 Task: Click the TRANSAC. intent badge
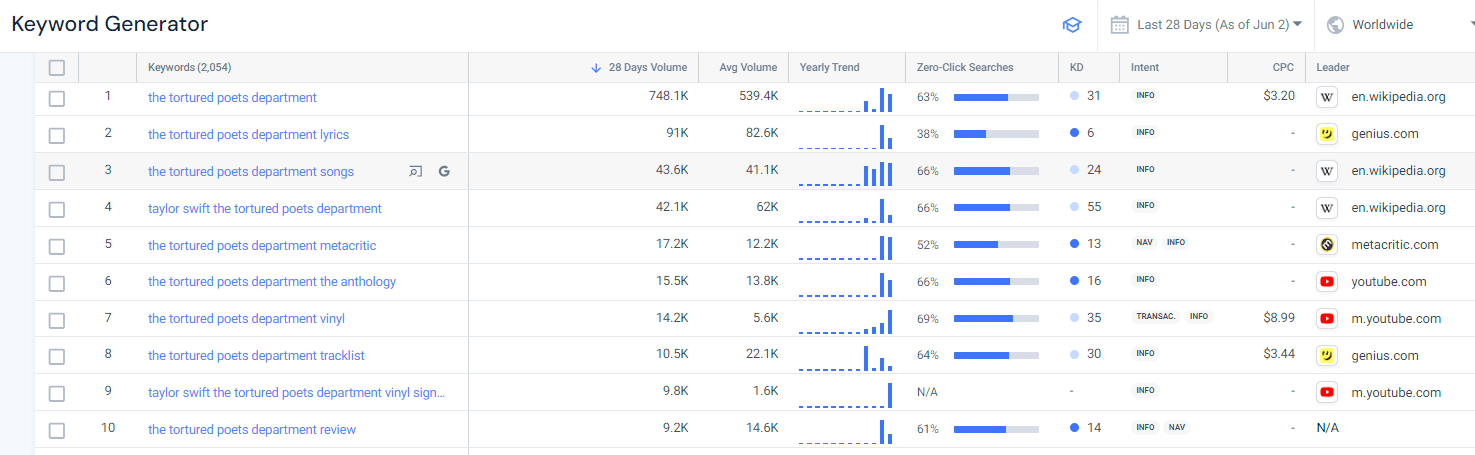point(1155,317)
